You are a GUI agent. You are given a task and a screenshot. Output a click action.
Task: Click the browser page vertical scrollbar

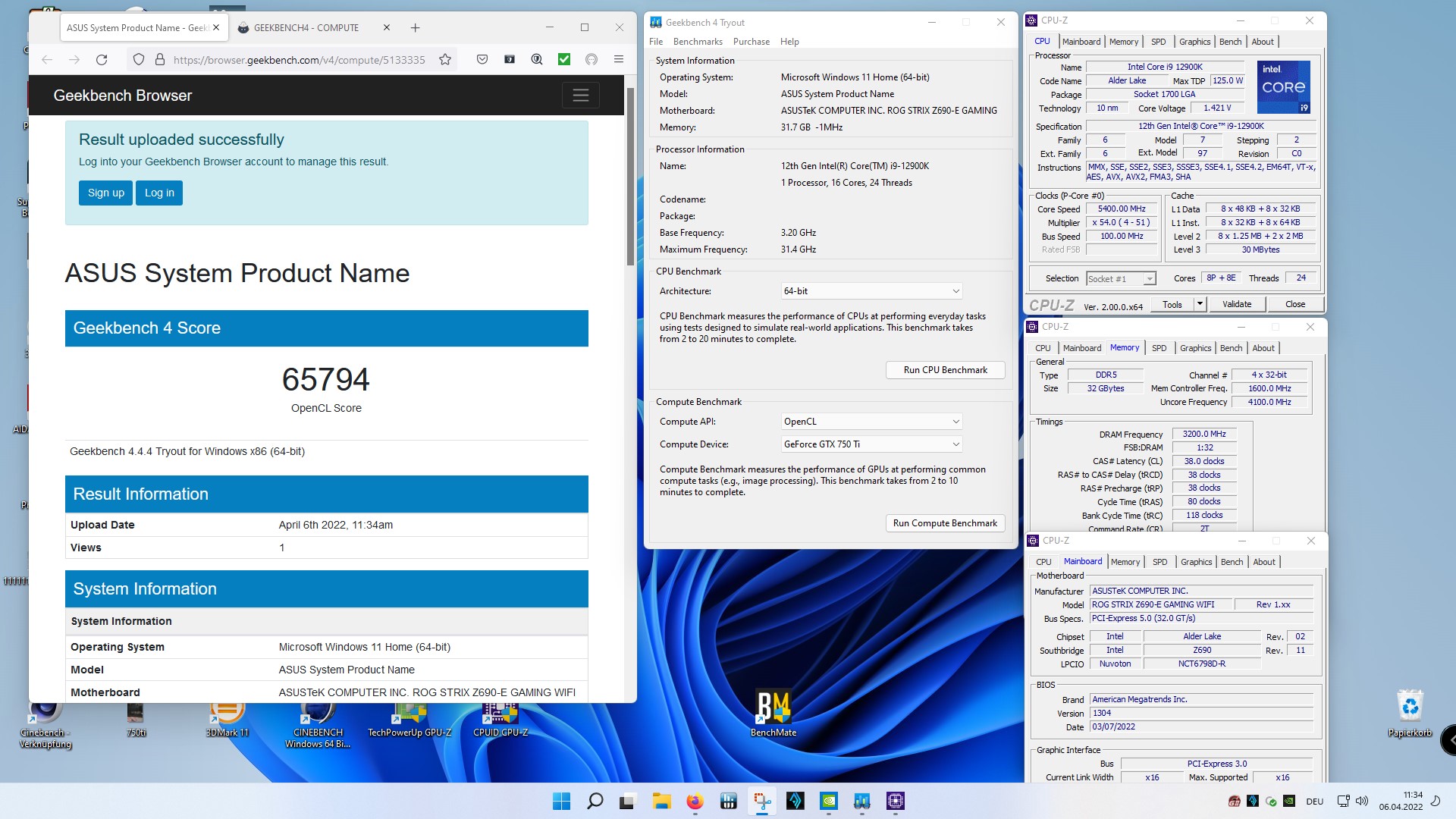click(629, 177)
